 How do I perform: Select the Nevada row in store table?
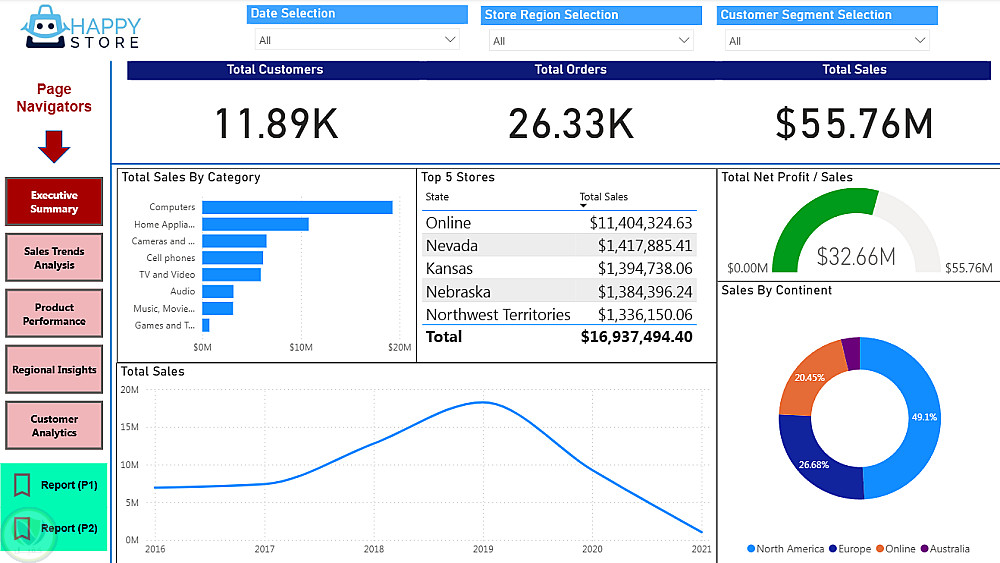tap(559, 245)
